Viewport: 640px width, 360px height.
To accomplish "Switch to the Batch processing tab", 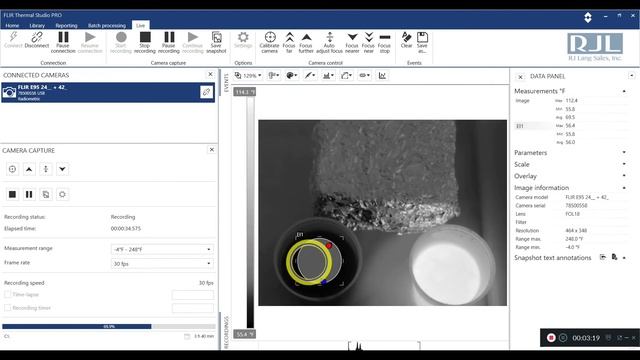I will [x=107, y=25].
